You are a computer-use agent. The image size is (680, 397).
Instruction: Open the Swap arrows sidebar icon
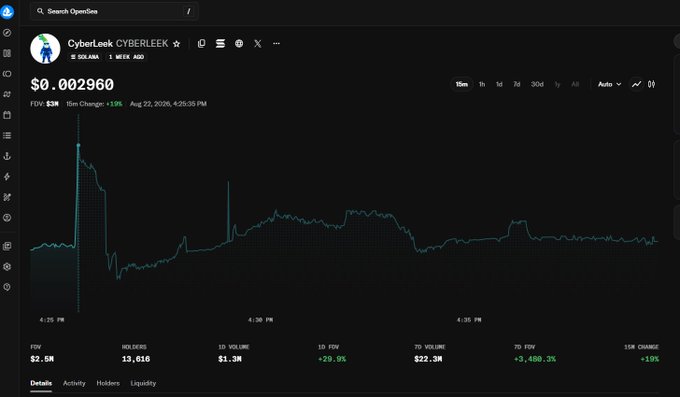coord(7,94)
